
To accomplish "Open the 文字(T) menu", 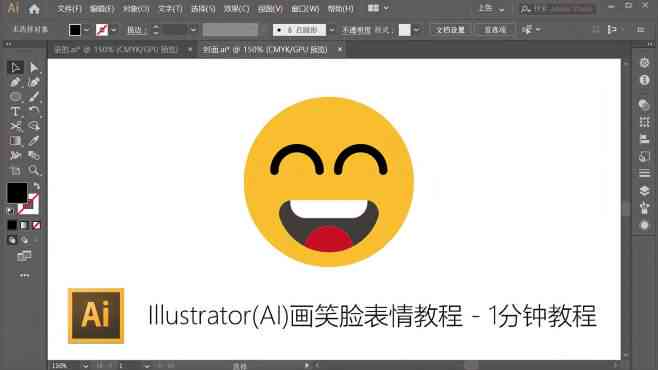I will [170, 8].
